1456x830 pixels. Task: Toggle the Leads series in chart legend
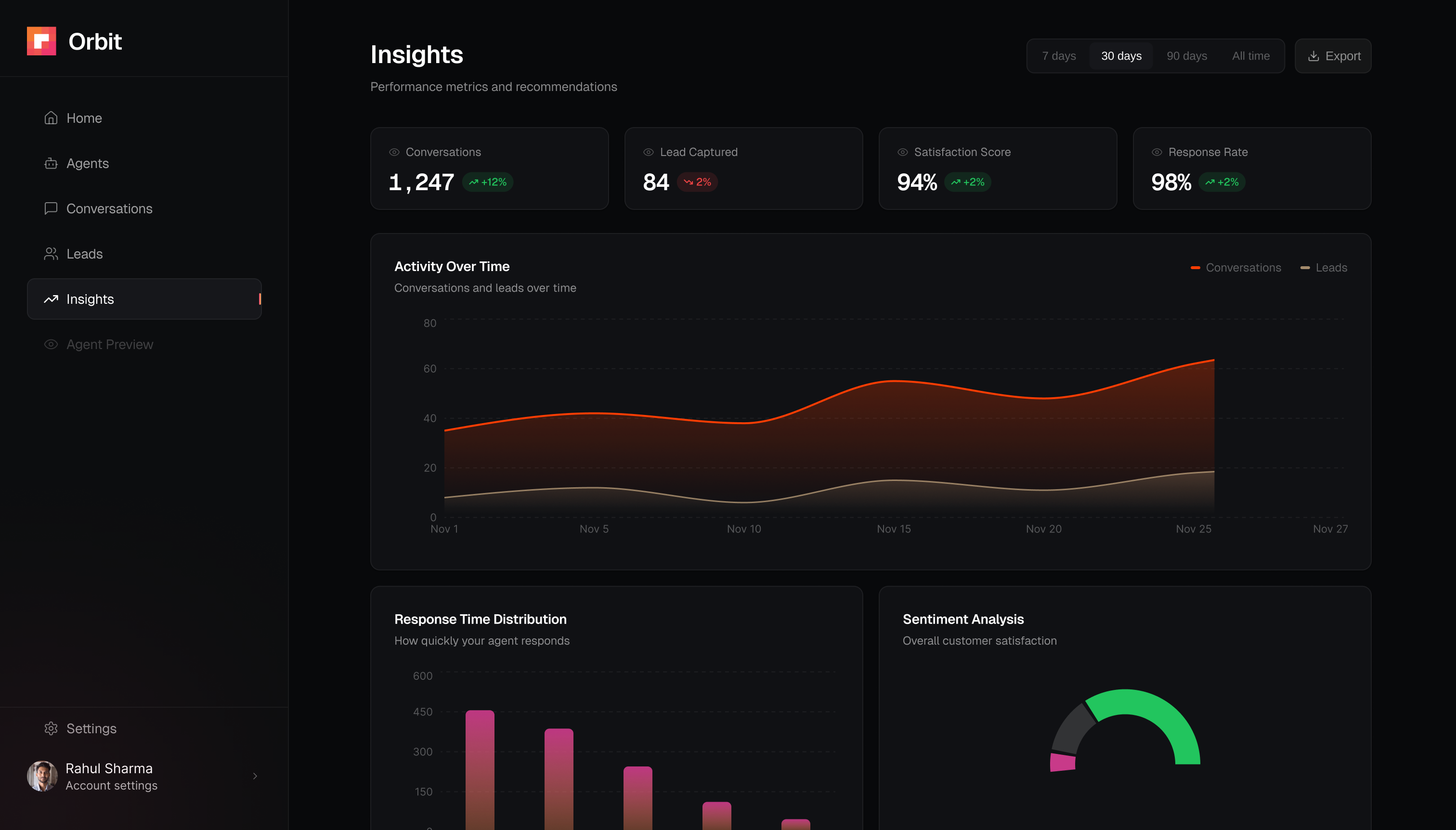pos(1324,267)
